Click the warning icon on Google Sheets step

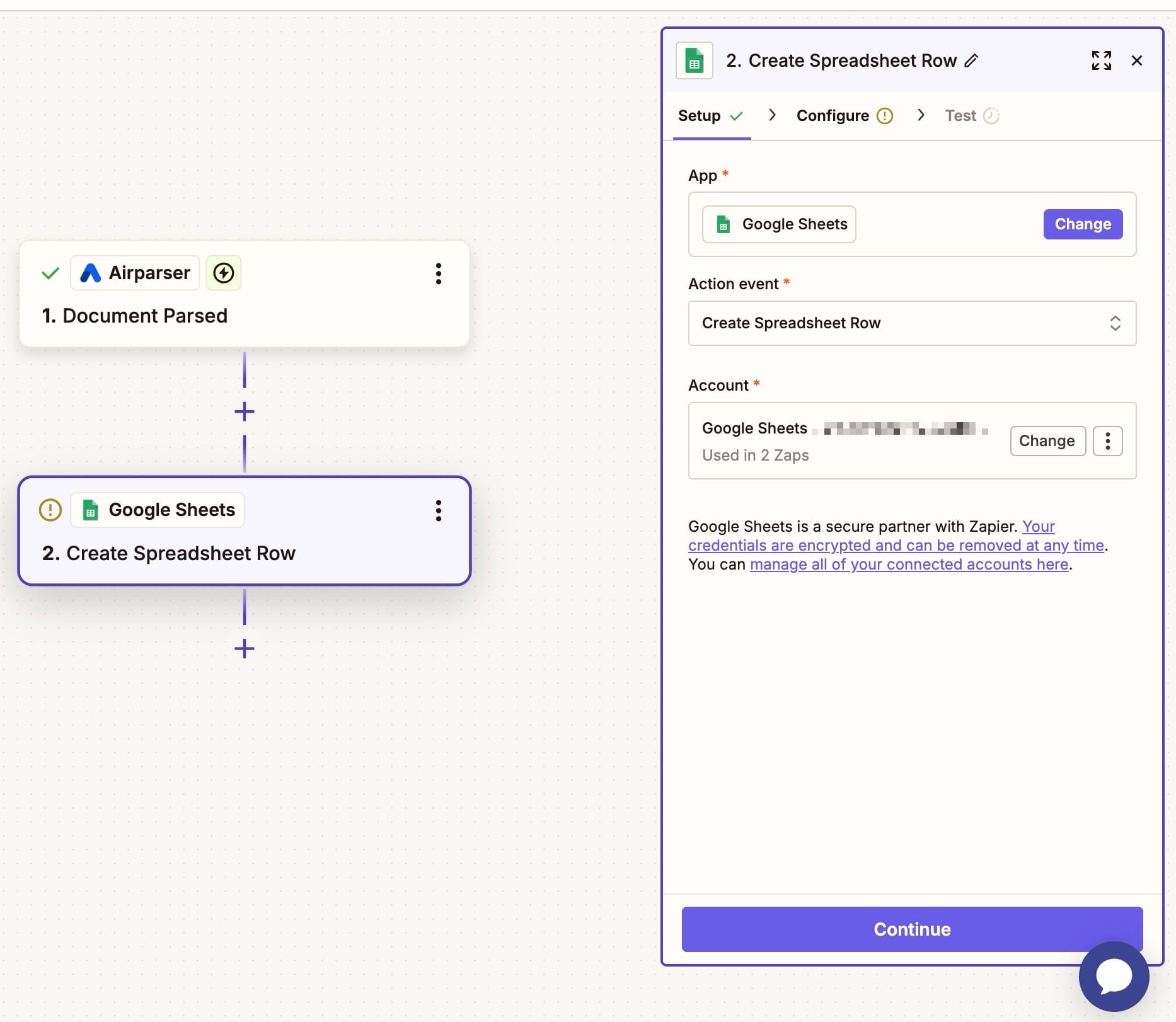(50, 510)
